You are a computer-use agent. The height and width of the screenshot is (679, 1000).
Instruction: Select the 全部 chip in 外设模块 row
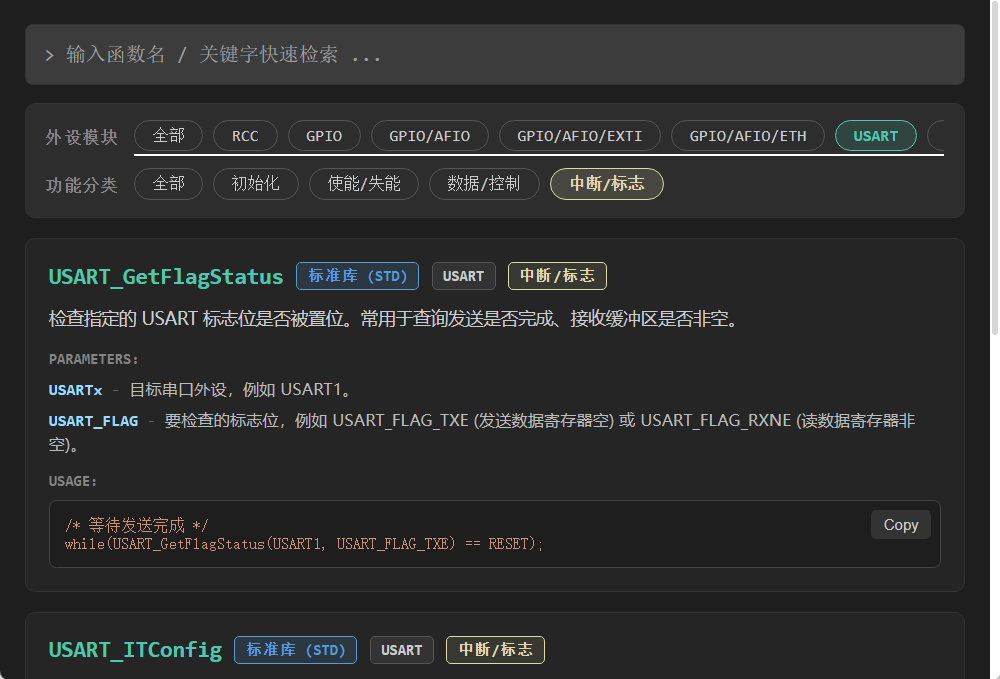(168, 136)
